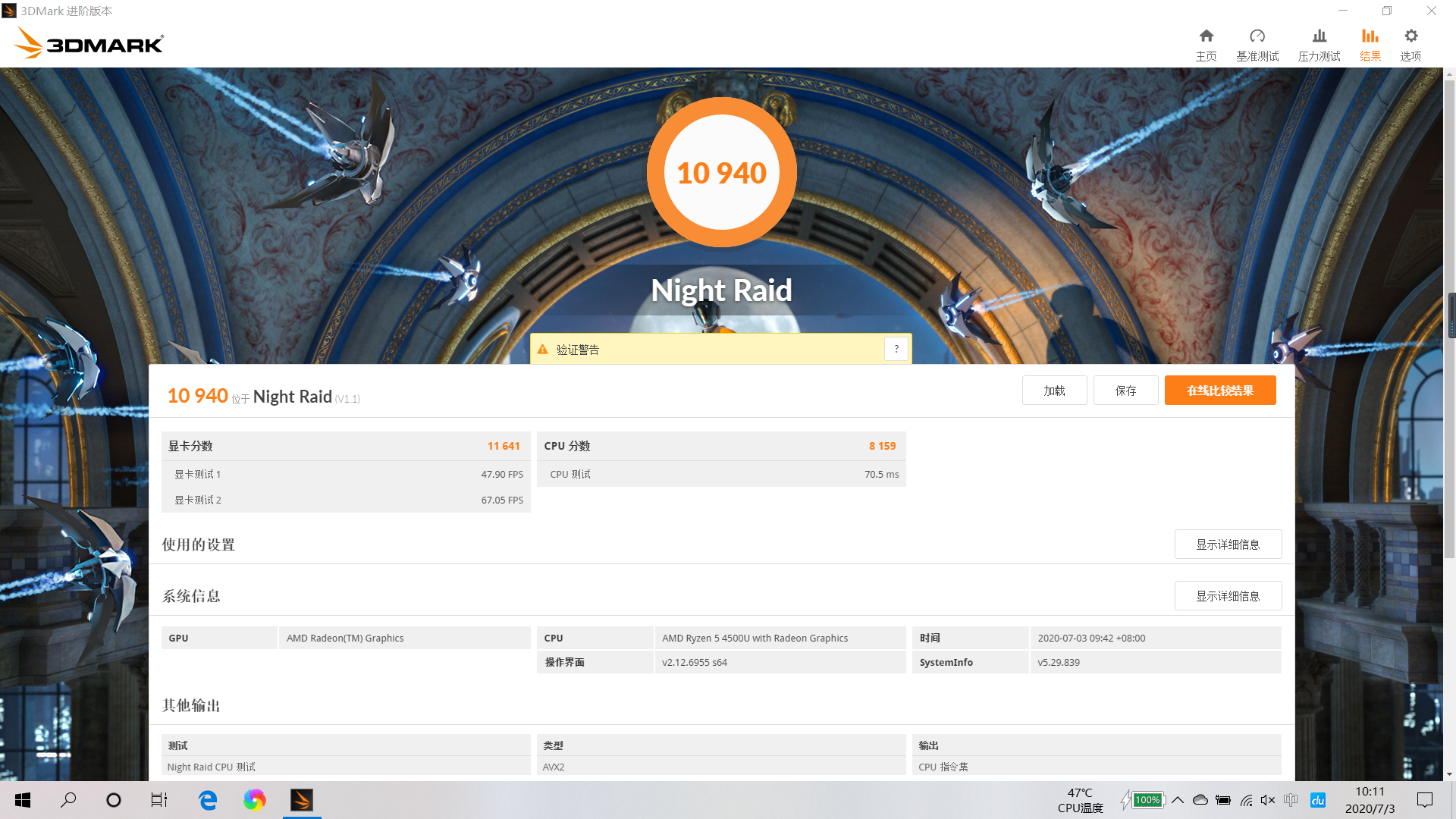Launch Microsoft Edge from taskbar
The height and width of the screenshot is (819, 1456).
click(207, 800)
